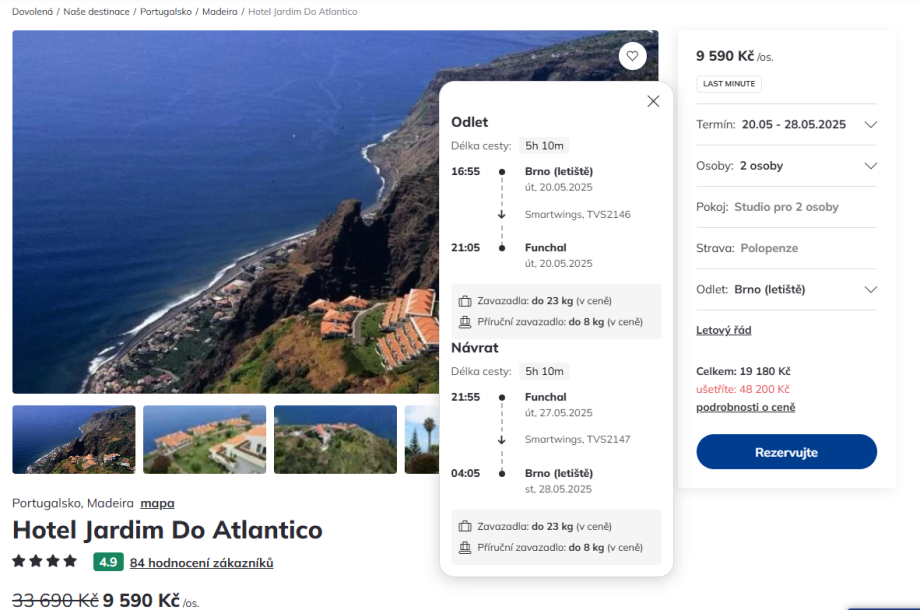Image resolution: width=920 pixels, height=610 pixels.
Task: Open the Odlet departure airport dropdown
Action: point(870,290)
